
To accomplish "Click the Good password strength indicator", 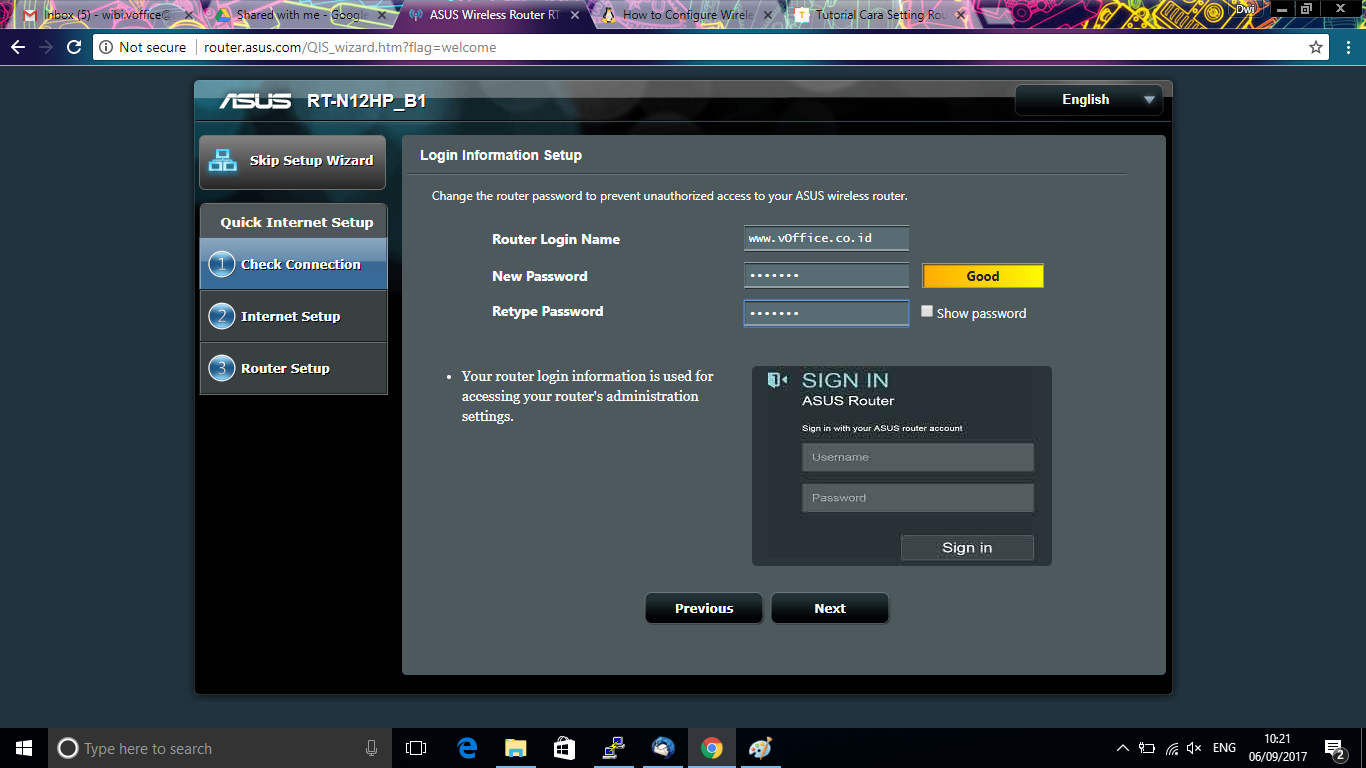I will tap(982, 275).
